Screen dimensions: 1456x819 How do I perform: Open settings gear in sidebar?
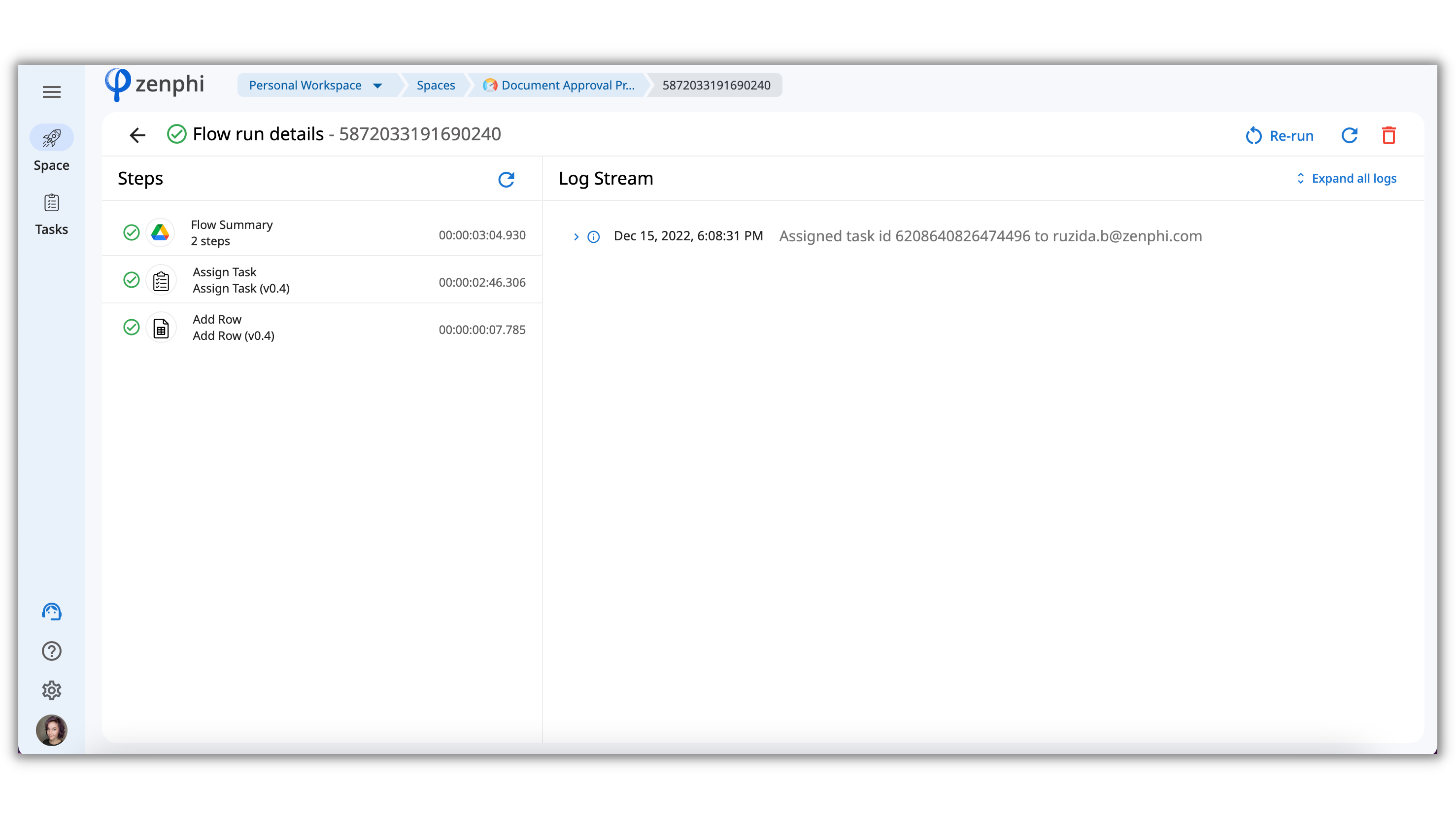coord(51,690)
